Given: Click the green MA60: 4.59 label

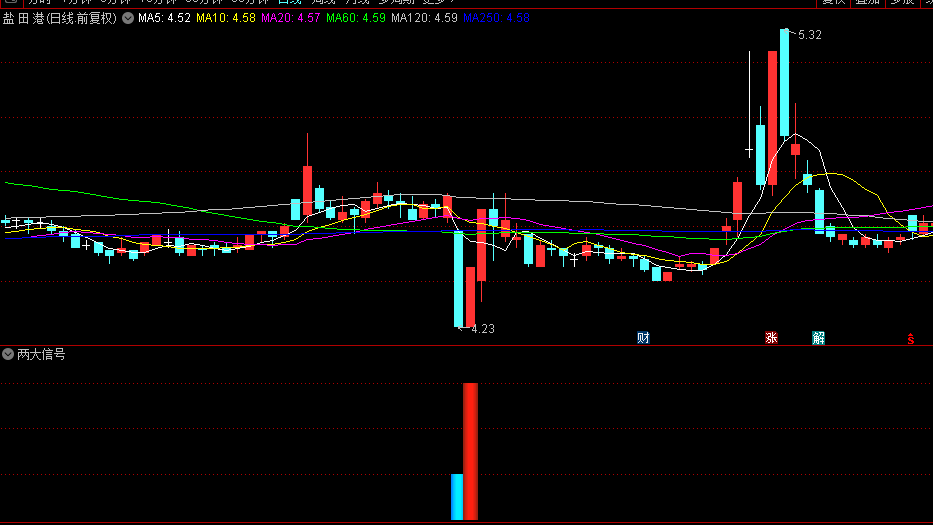Looking at the screenshot, I should [x=356, y=18].
